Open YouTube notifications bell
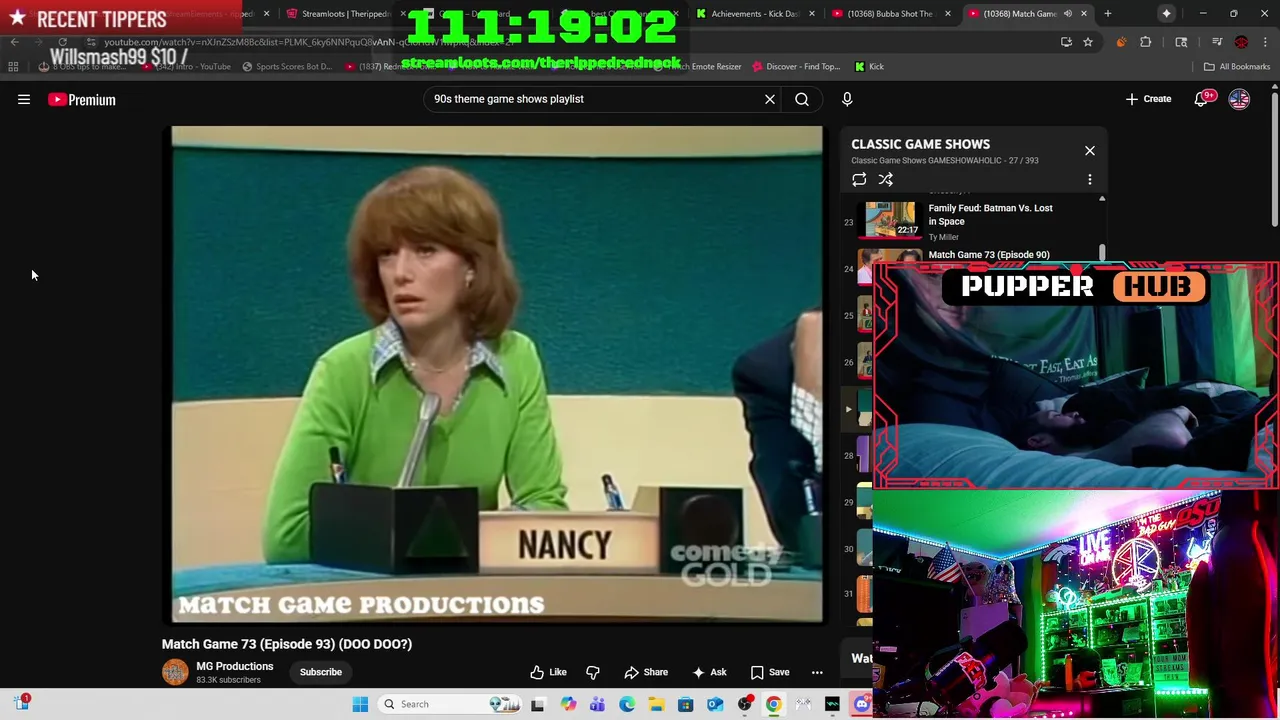Viewport: 1280px width, 720px height. click(x=1201, y=99)
